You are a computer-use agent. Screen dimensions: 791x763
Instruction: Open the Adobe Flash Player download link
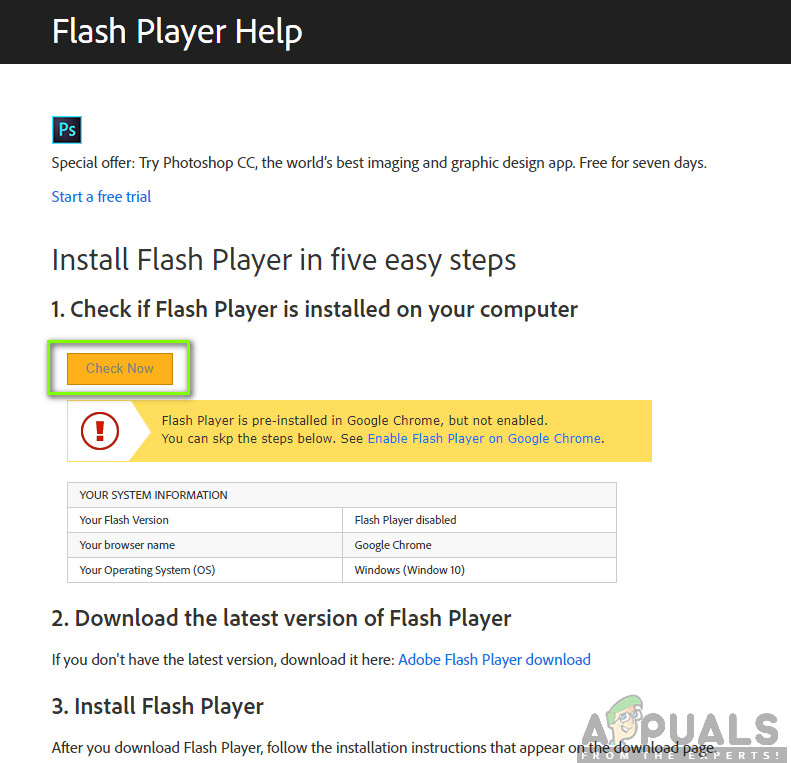[x=494, y=660]
